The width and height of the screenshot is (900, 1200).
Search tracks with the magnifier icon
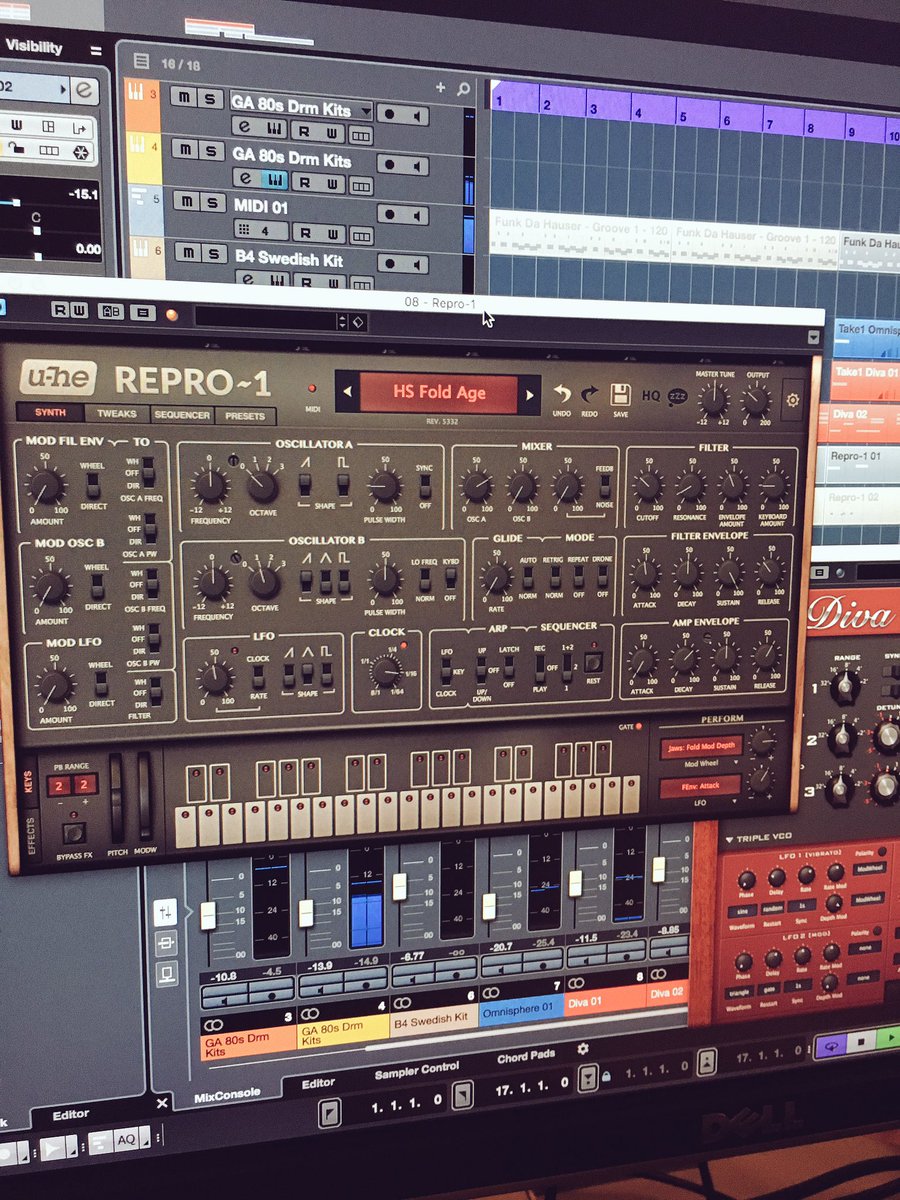[463, 89]
